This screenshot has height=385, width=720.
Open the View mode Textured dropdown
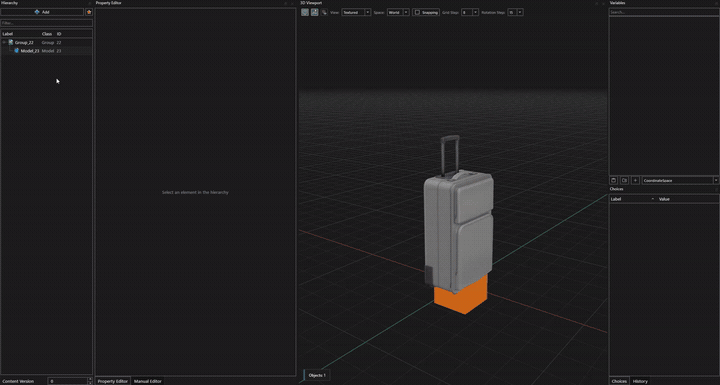[356, 12]
